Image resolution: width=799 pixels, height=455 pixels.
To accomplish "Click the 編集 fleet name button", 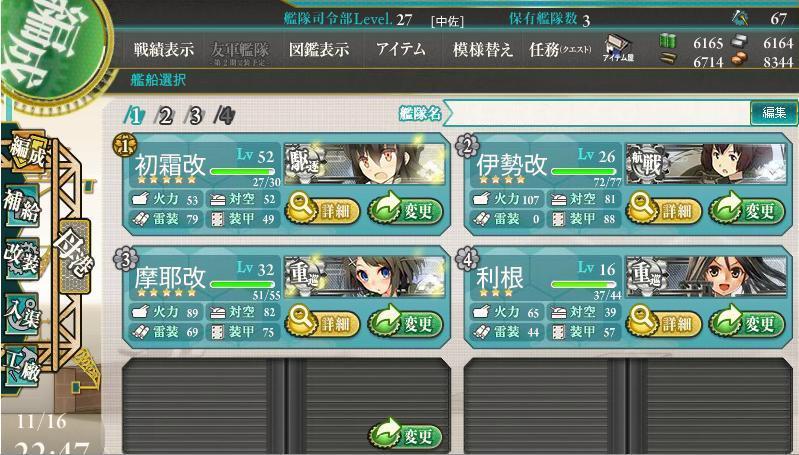I will tap(774, 113).
